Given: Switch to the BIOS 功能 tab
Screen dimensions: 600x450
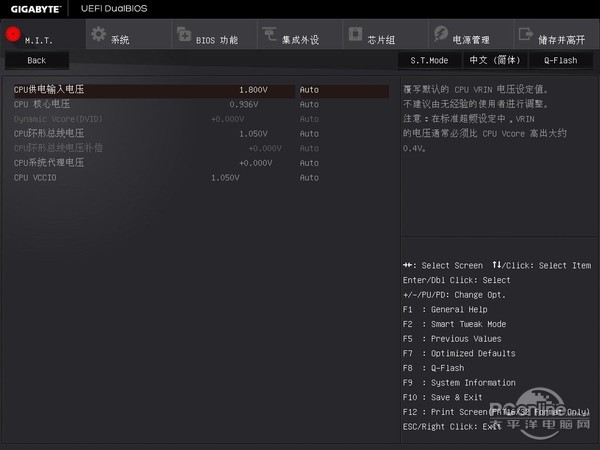Looking at the screenshot, I should click(x=214, y=34).
